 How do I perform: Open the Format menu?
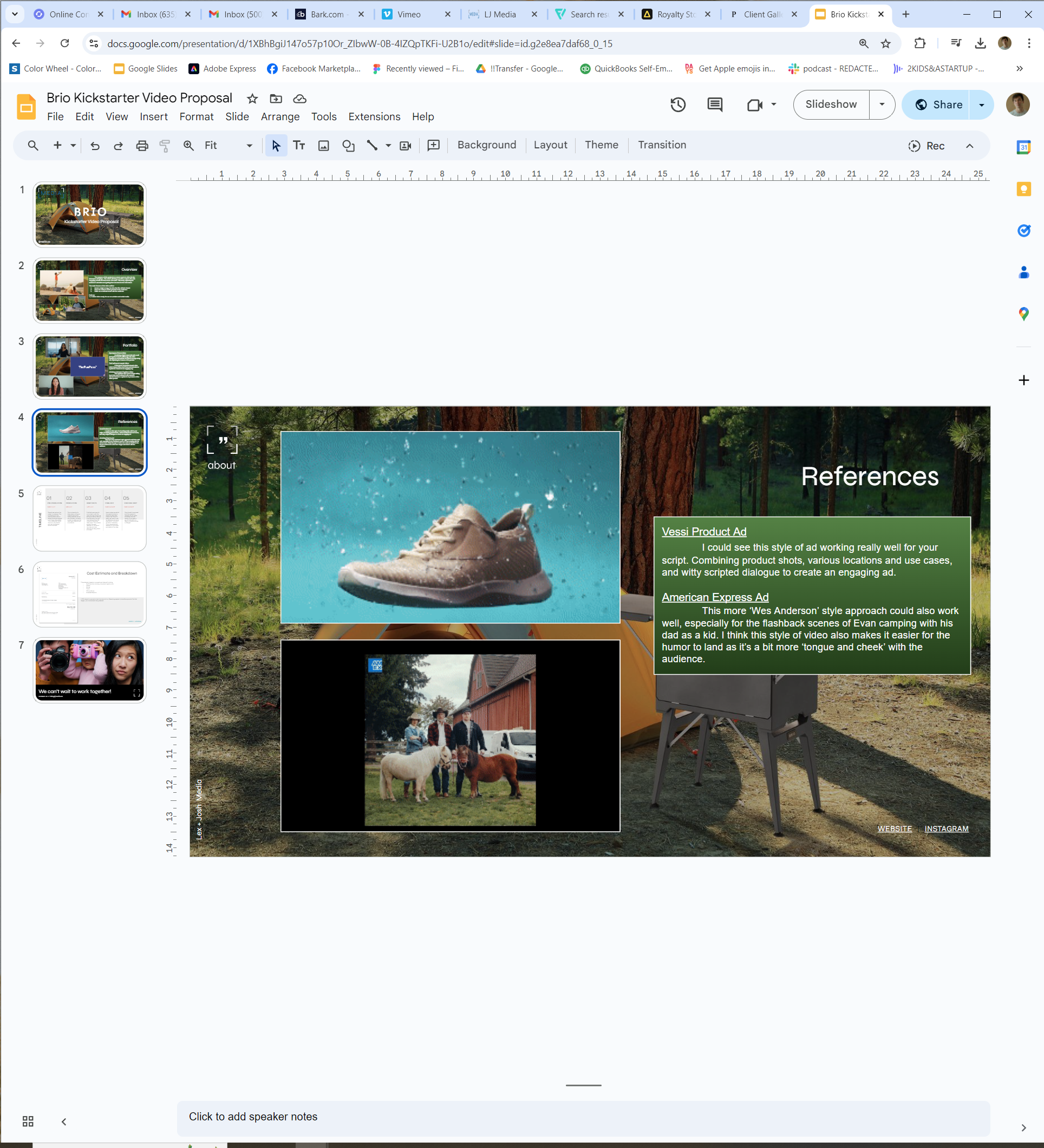tap(197, 116)
